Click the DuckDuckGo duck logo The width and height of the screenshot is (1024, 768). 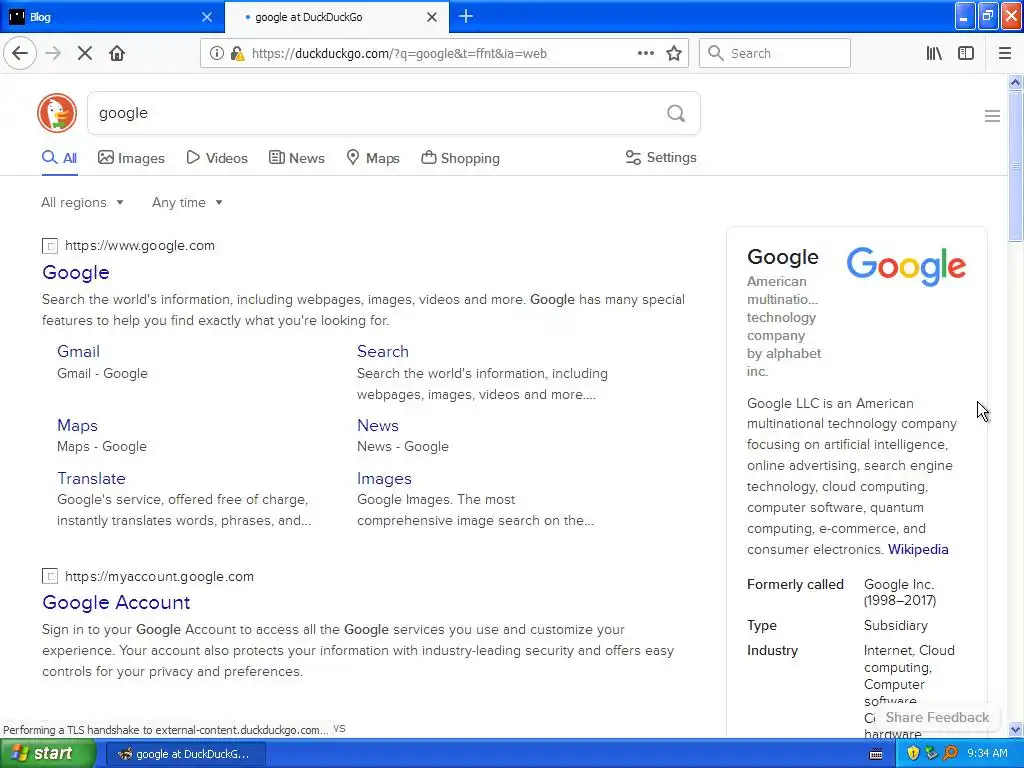pos(57,113)
